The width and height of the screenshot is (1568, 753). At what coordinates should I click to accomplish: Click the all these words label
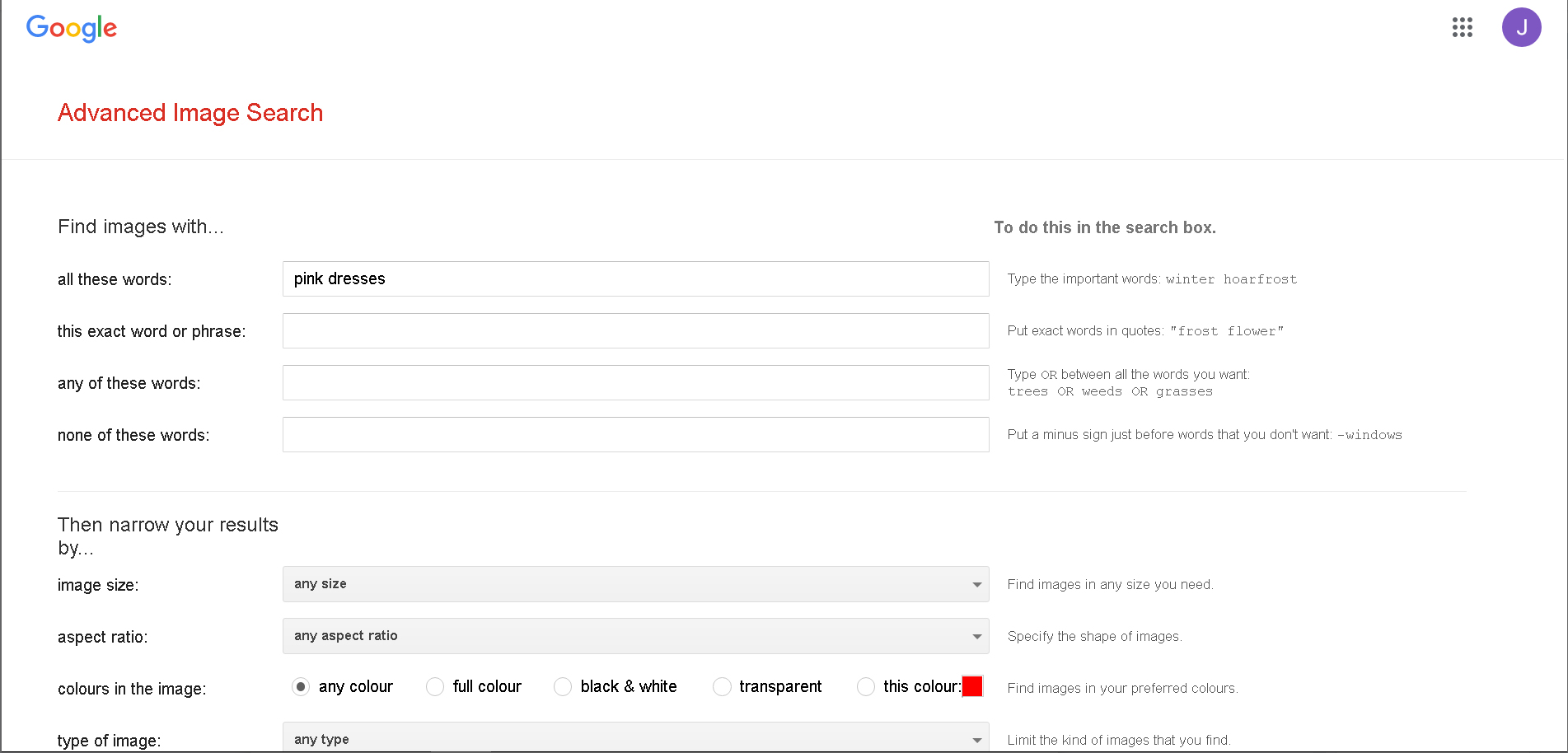(115, 279)
